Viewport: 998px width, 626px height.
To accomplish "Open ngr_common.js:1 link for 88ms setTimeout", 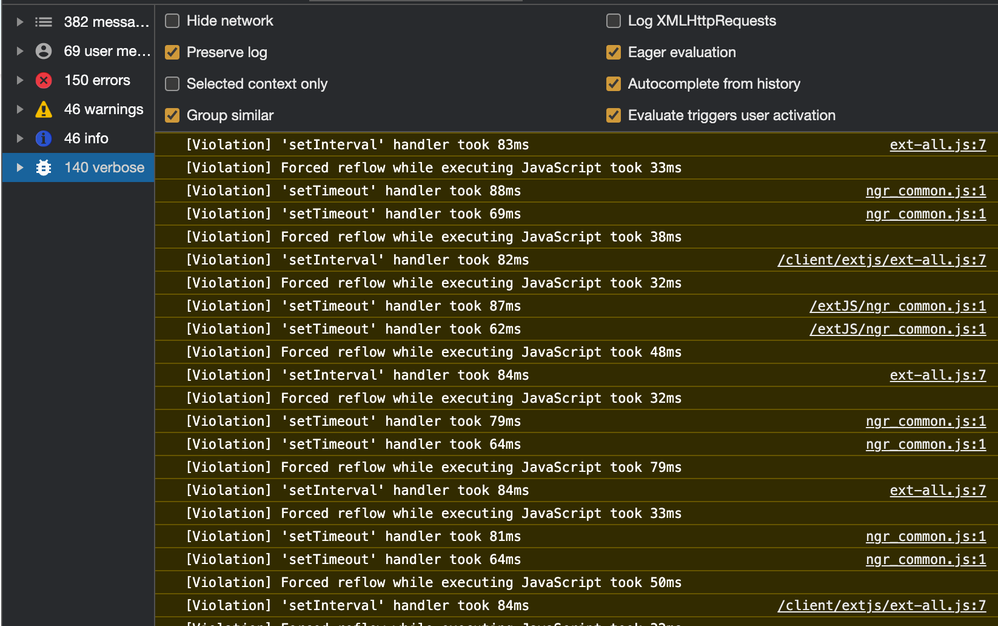I will point(925,191).
